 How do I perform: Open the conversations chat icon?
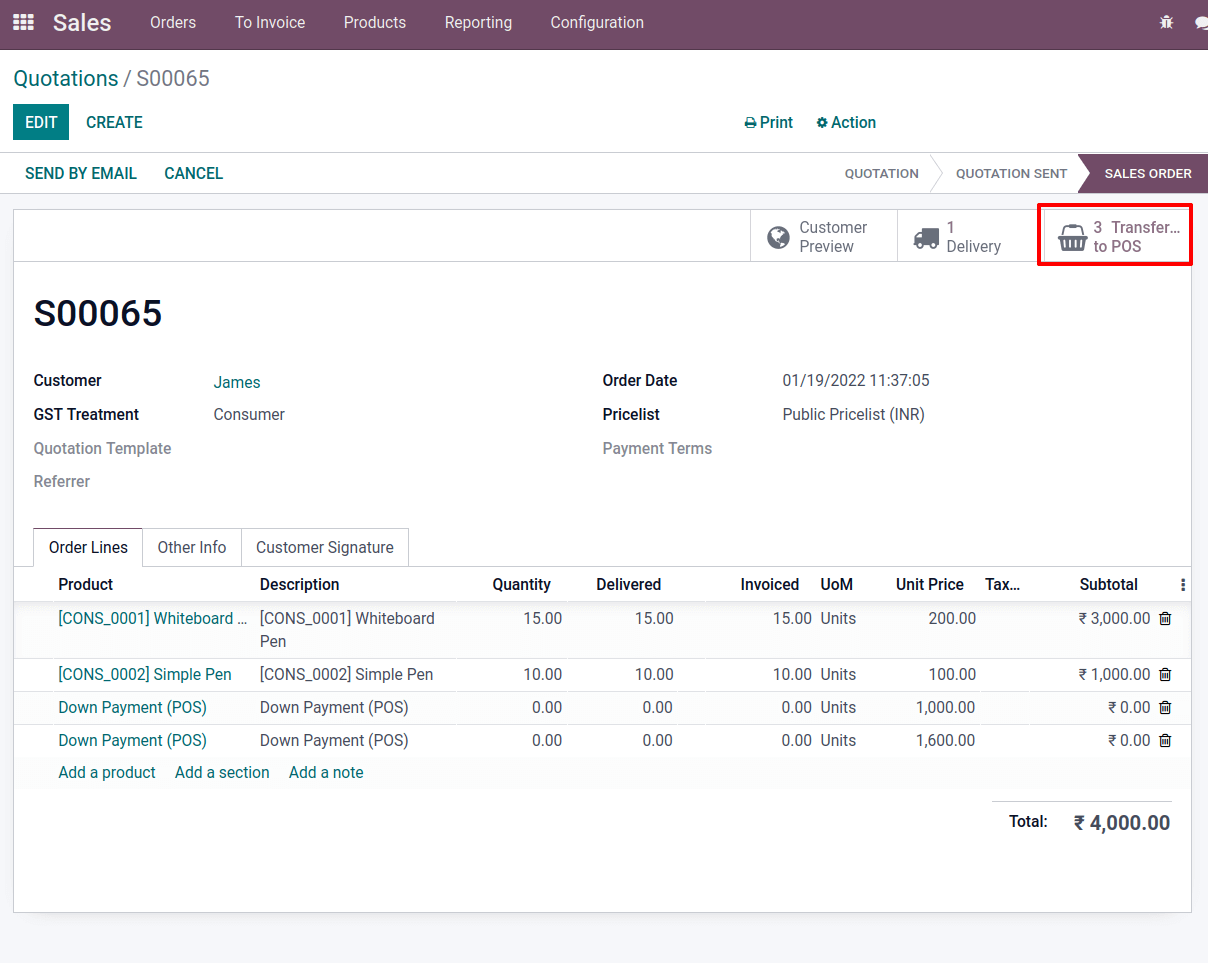(x=1201, y=23)
